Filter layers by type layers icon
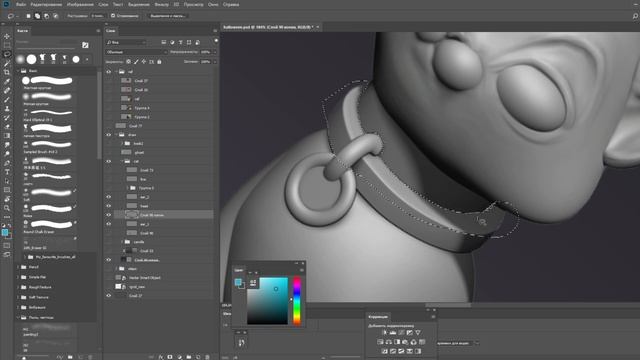Viewport: 640px width, 360px height. (x=180, y=42)
